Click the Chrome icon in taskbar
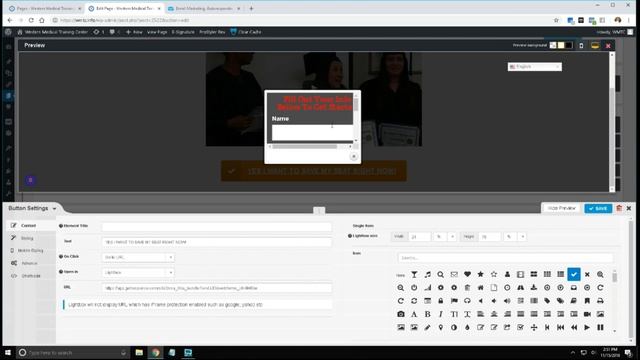Screen dimensions: 640x360 click(x=156, y=353)
